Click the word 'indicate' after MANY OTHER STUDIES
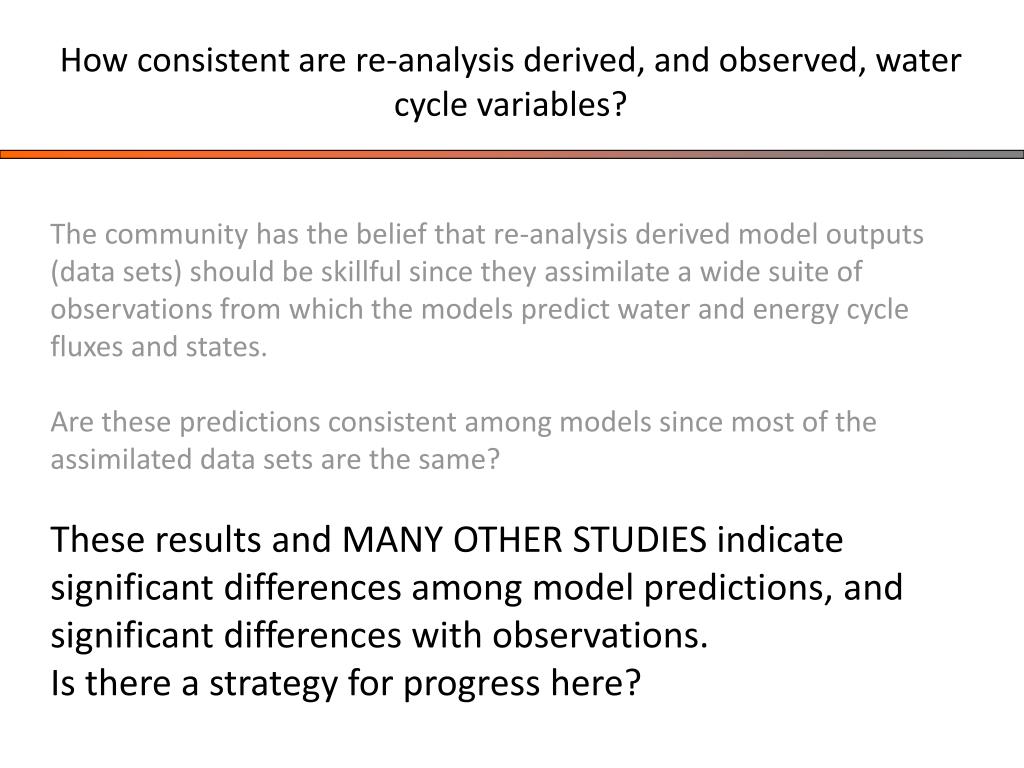 tap(780, 540)
